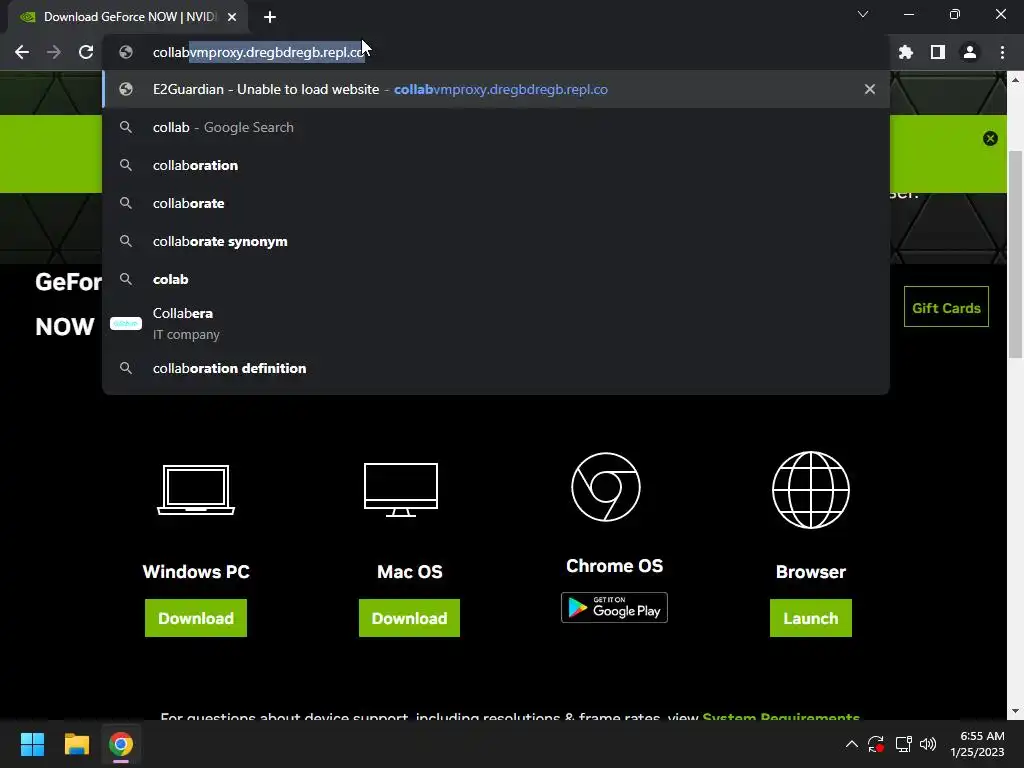Open File Explorer from the taskbar
Screen dimensions: 1024x768
(x=76, y=744)
